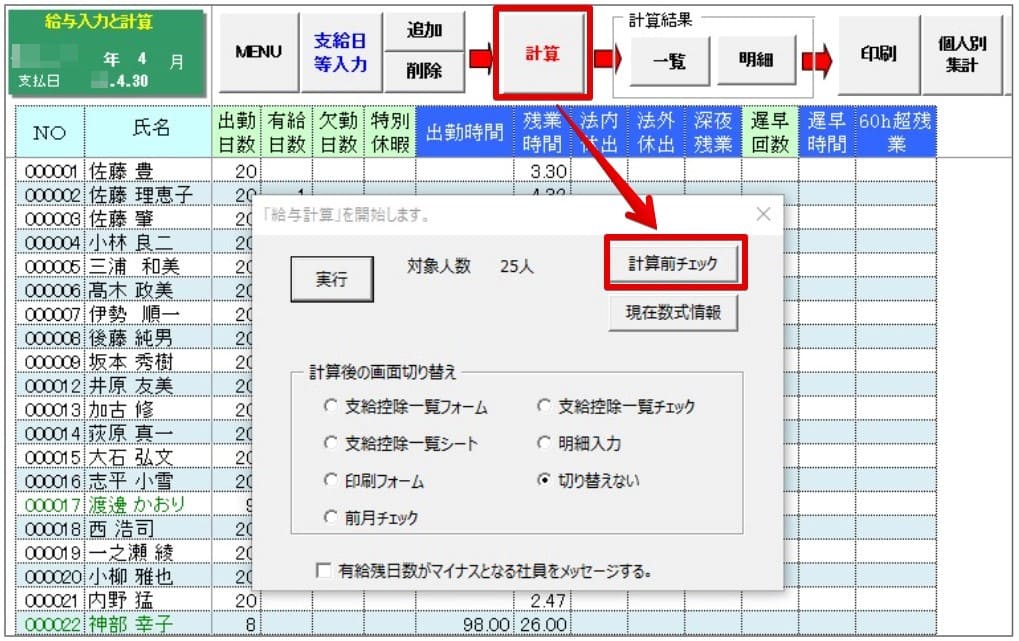The width and height of the screenshot is (1019, 641).
Task: Click 出勤時間 cell 98.00
Action: click(465, 624)
